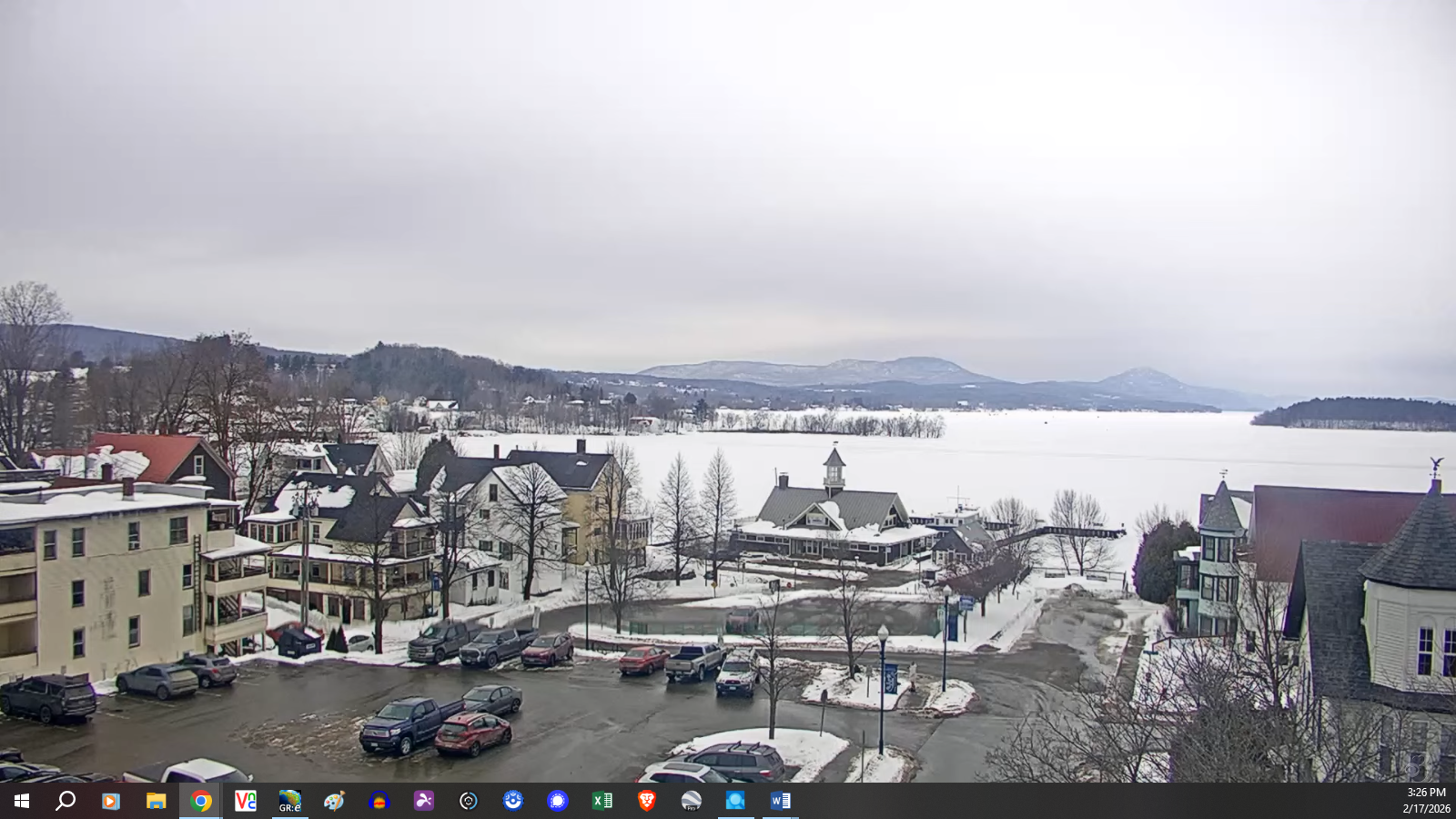
Task: Launch the paint palette app
Action: tap(335, 801)
